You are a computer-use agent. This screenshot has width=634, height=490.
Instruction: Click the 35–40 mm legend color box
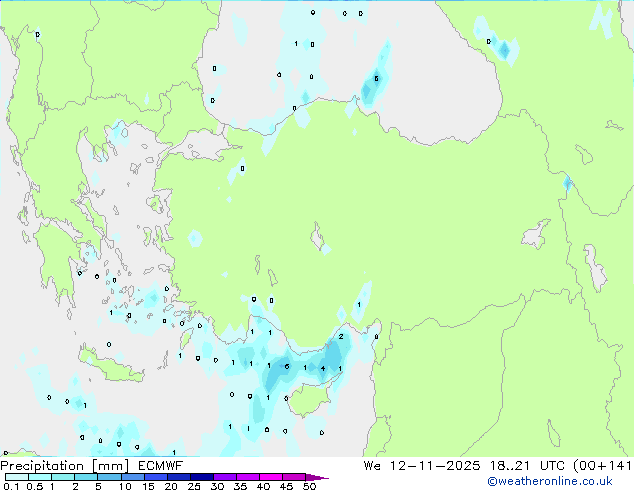pos(248,477)
